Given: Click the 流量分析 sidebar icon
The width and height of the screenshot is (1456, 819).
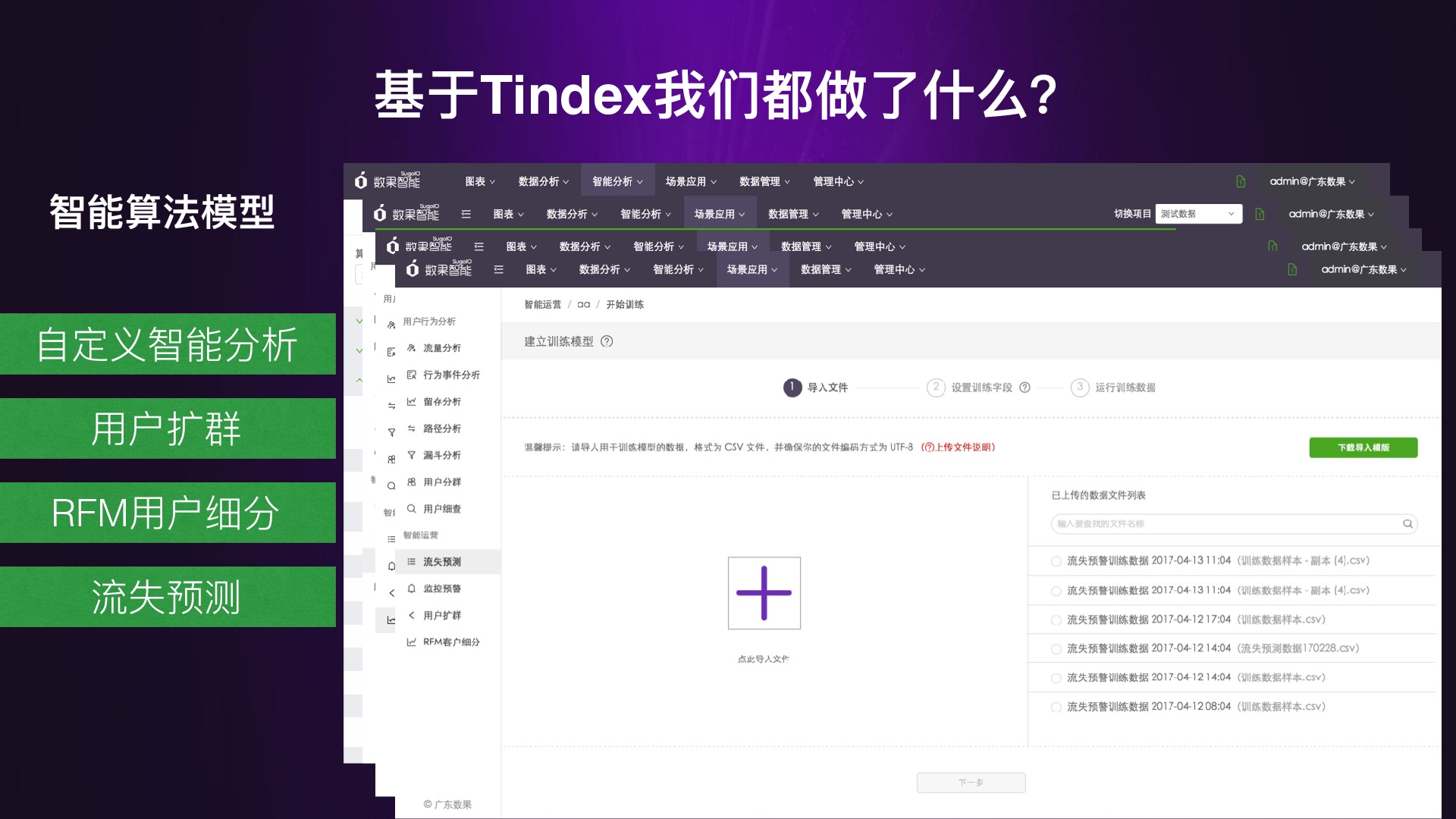Looking at the screenshot, I should point(411,348).
